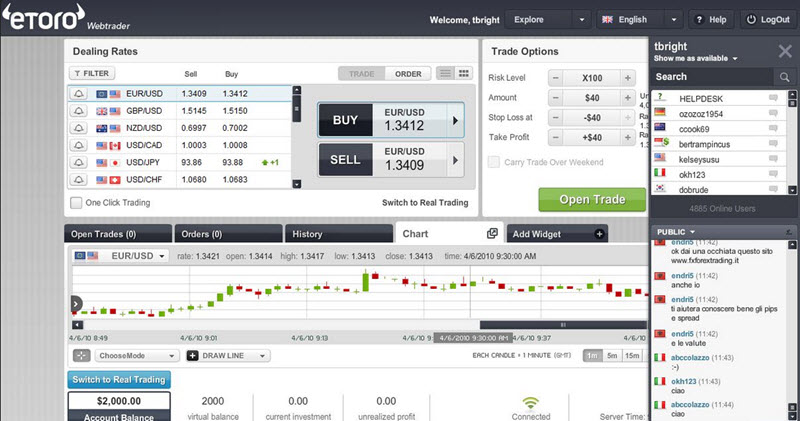Click the alert bell icon for USD/CHF
Screen dimensions: 800x421
pyautogui.click(x=79, y=180)
